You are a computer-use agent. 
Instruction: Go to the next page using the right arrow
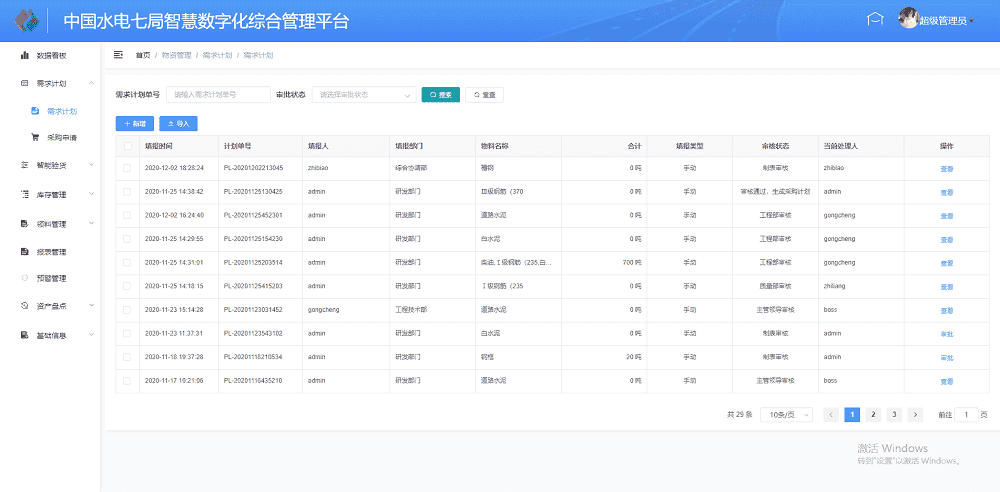click(913, 414)
